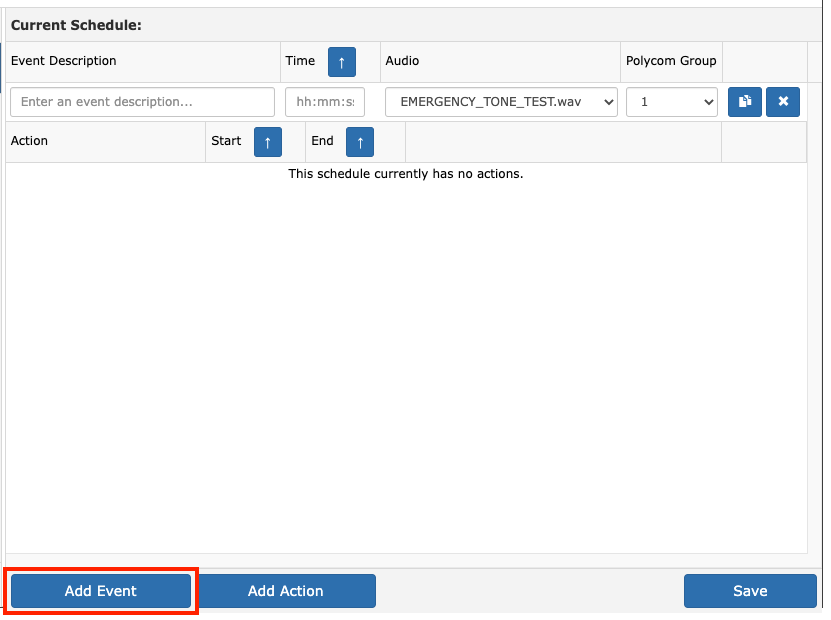This screenshot has height=620, width=831.
Task: Expand the Polycom Group dropdown showing 1
Action: coord(671,102)
